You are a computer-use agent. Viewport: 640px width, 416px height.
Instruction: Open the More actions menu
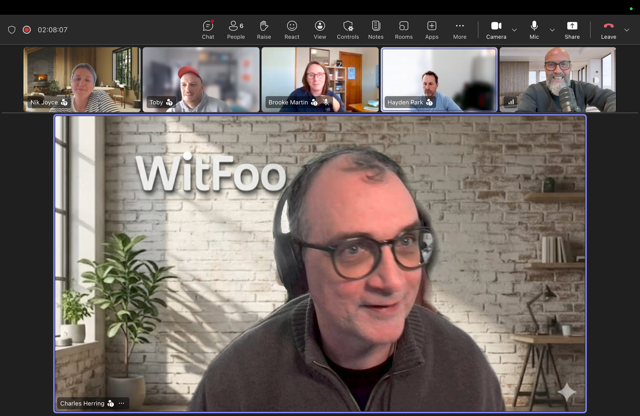pyautogui.click(x=460, y=30)
